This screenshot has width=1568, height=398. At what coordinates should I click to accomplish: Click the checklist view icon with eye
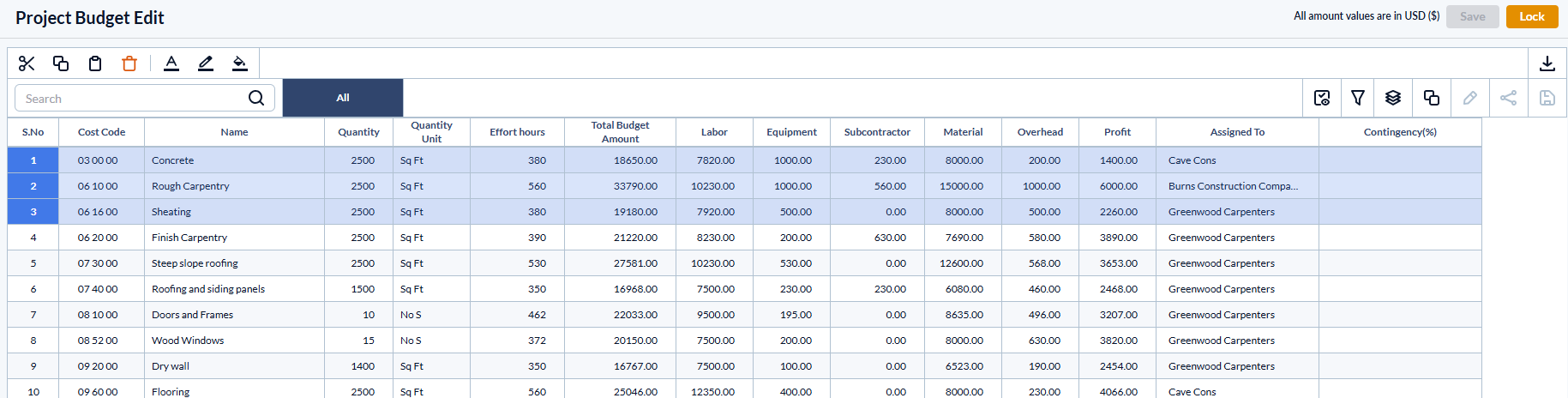tap(1322, 98)
